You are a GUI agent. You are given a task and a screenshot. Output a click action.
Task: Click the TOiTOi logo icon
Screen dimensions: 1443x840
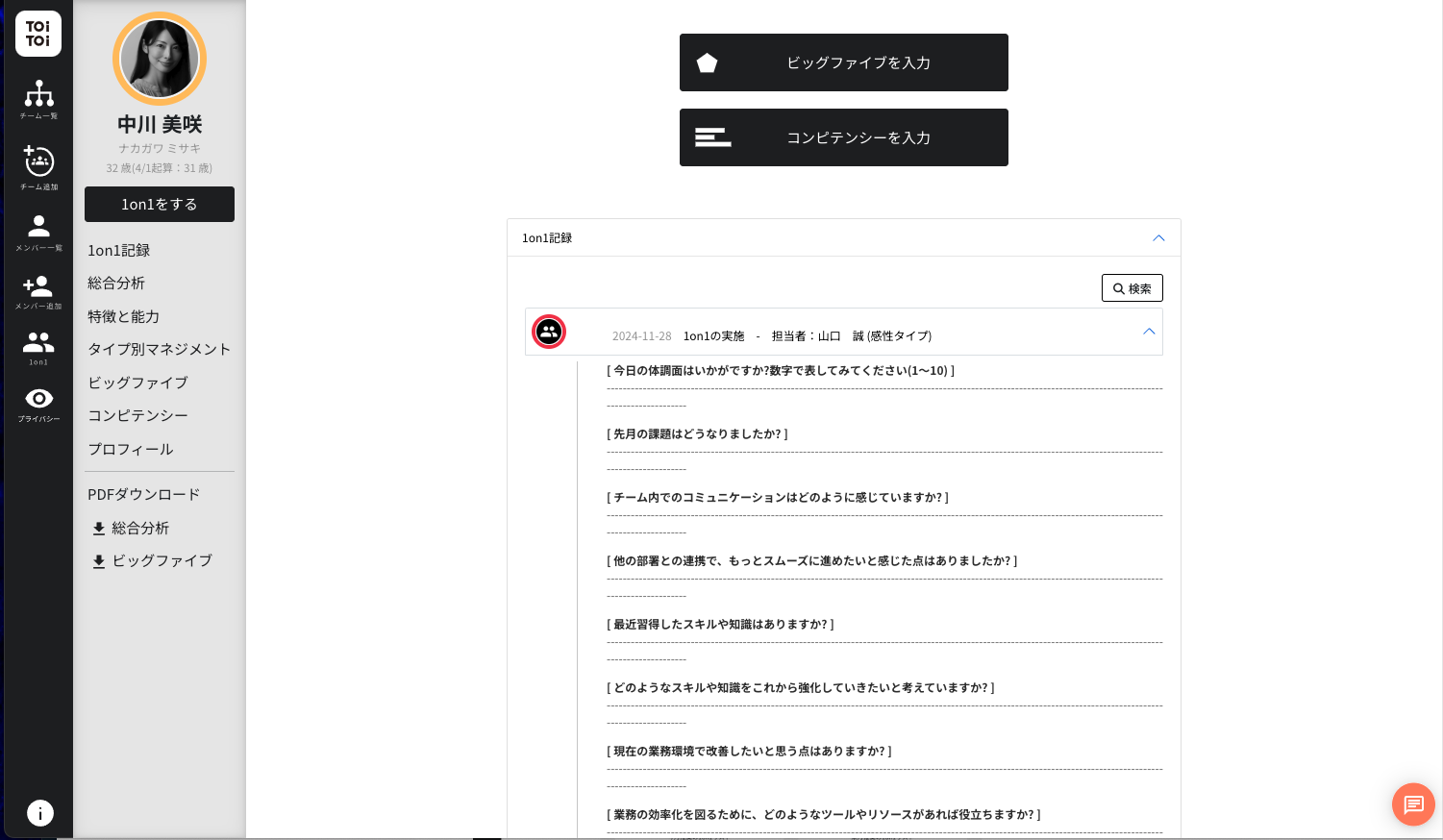[38, 34]
